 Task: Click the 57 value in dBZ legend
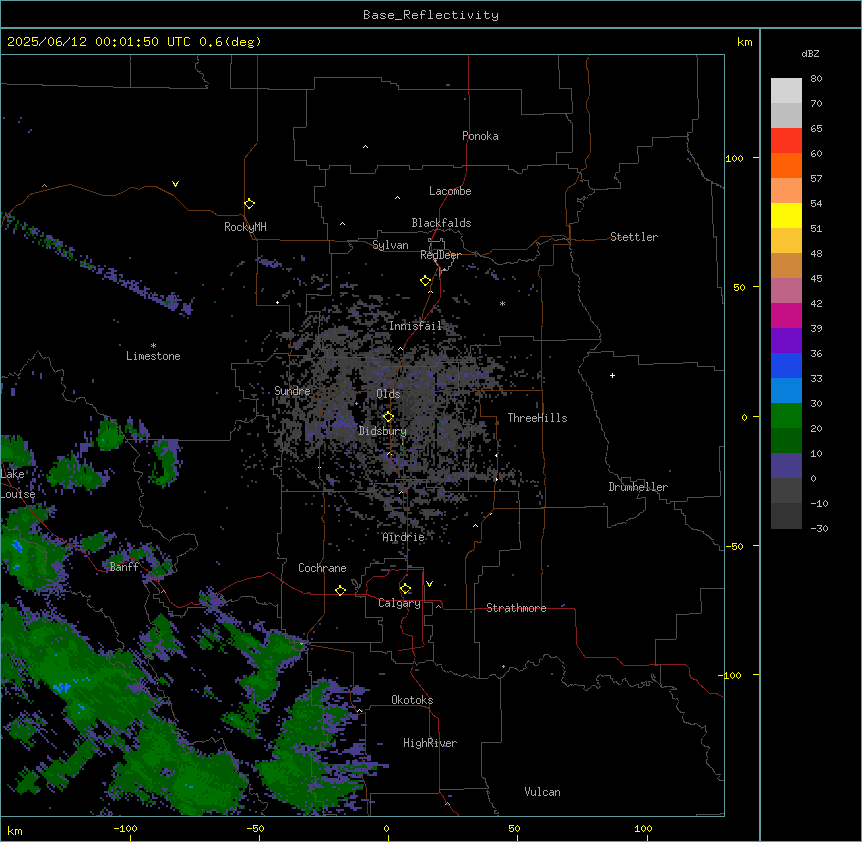pos(816,179)
